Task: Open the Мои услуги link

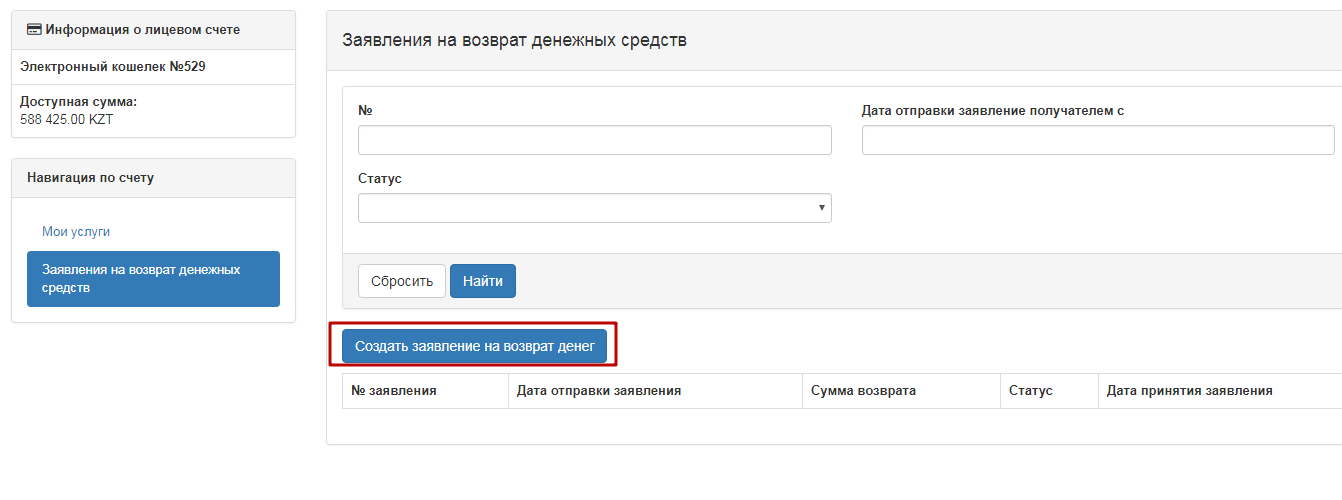Action: click(x=76, y=231)
